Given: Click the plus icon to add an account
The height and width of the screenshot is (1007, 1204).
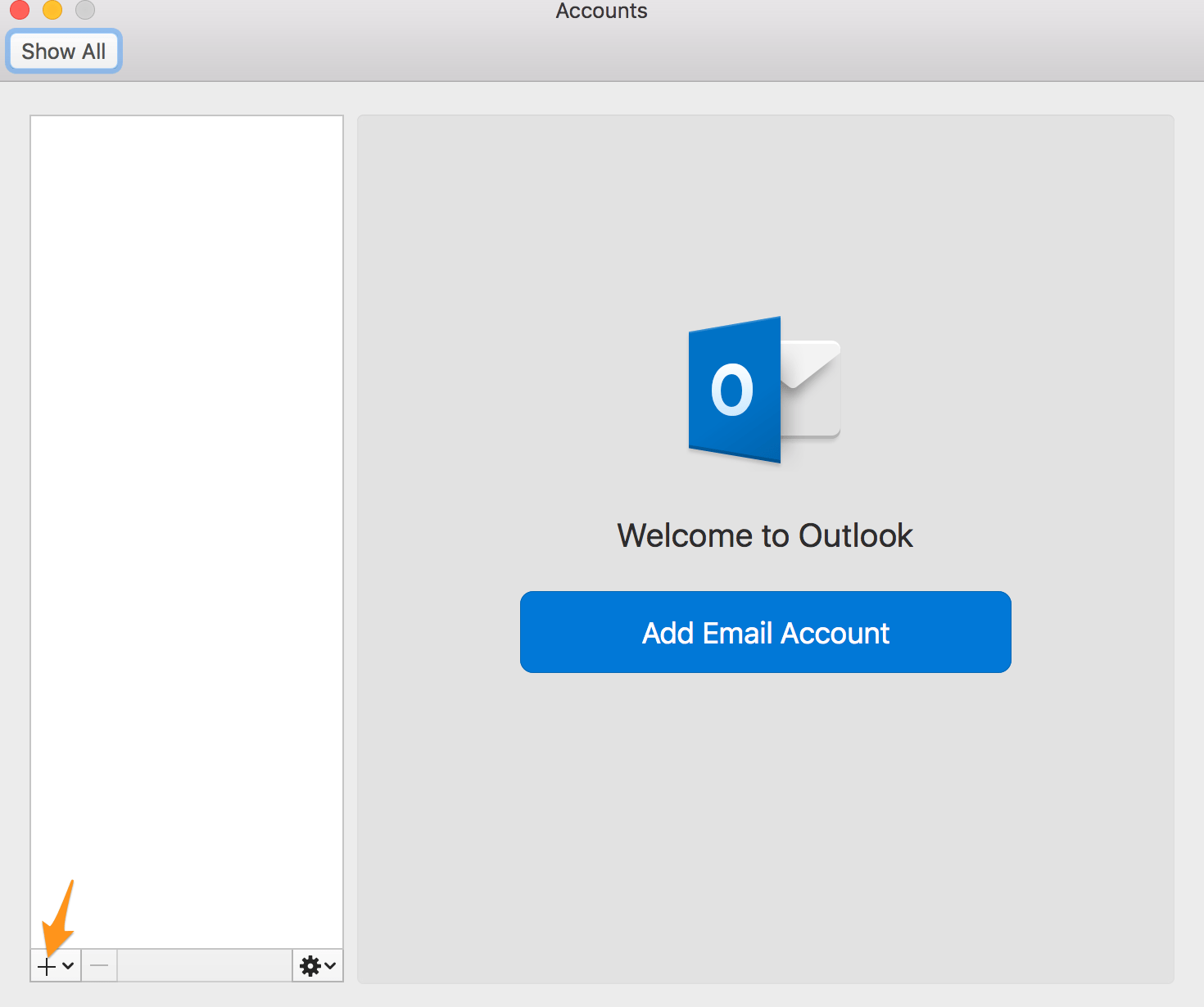Looking at the screenshot, I should pyautogui.click(x=47, y=967).
